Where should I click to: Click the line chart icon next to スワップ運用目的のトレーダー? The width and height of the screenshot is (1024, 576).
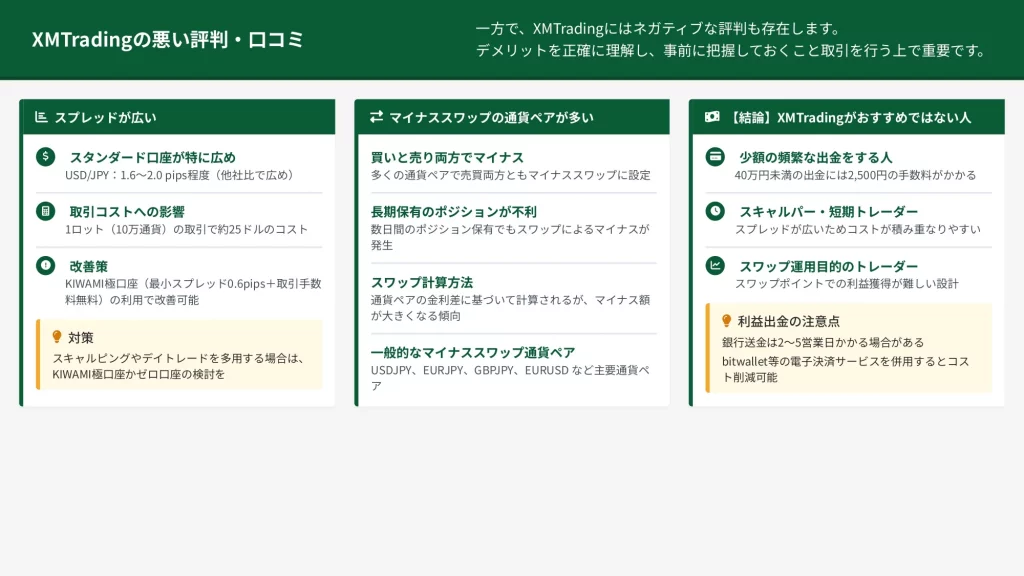tap(715, 265)
